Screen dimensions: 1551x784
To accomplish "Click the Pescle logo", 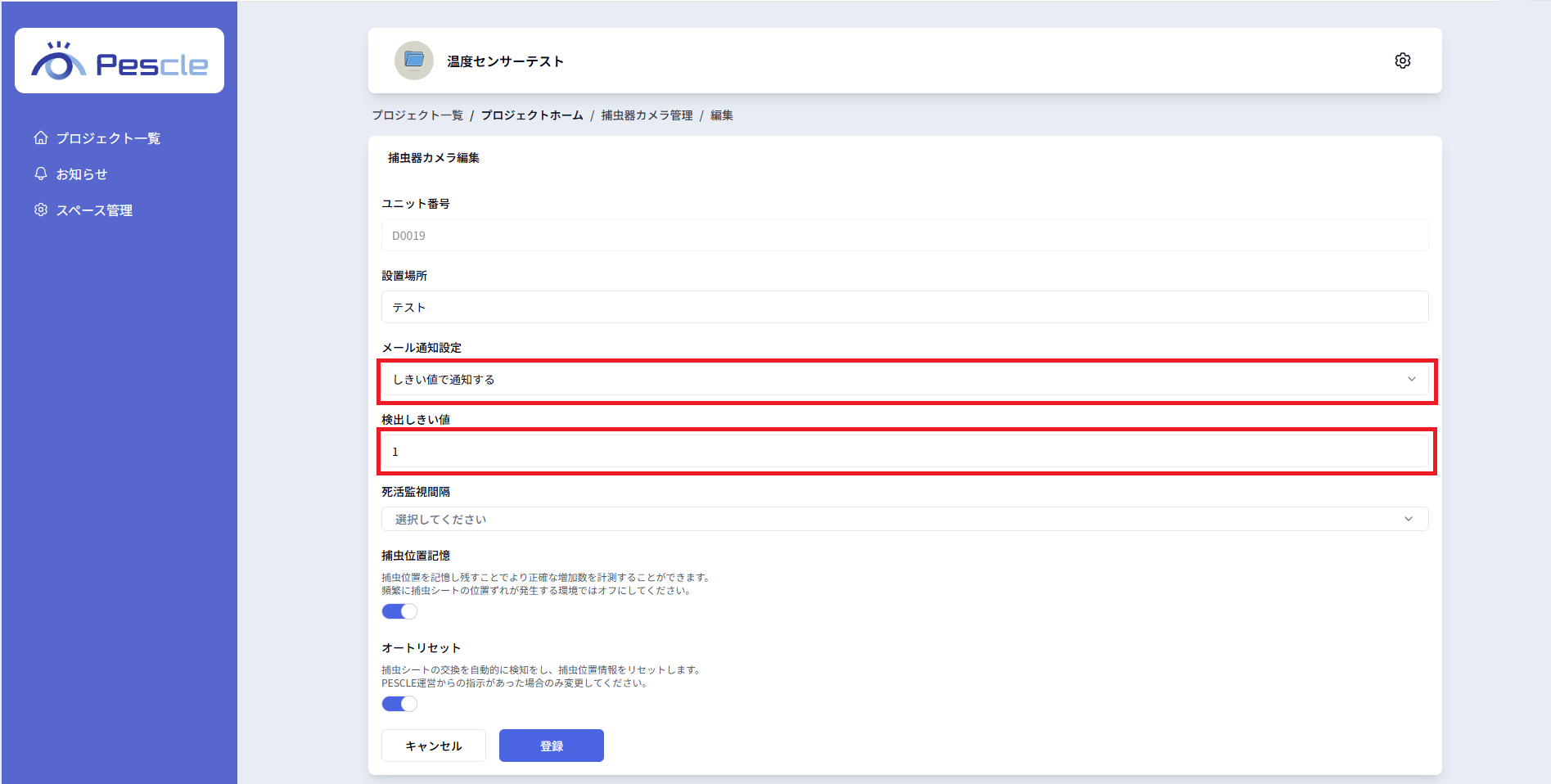I will [x=119, y=61].
